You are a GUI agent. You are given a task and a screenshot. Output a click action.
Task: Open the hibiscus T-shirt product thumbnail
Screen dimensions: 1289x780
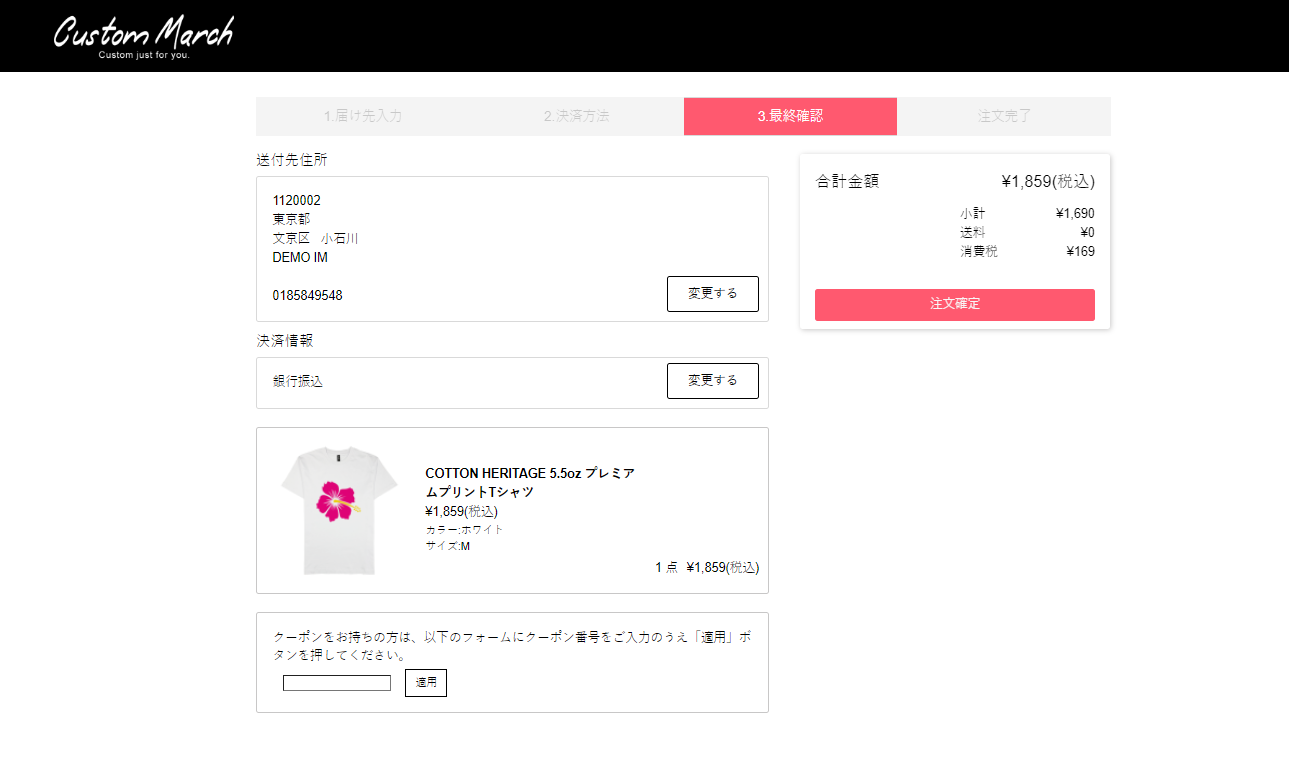tap(339, 510)
